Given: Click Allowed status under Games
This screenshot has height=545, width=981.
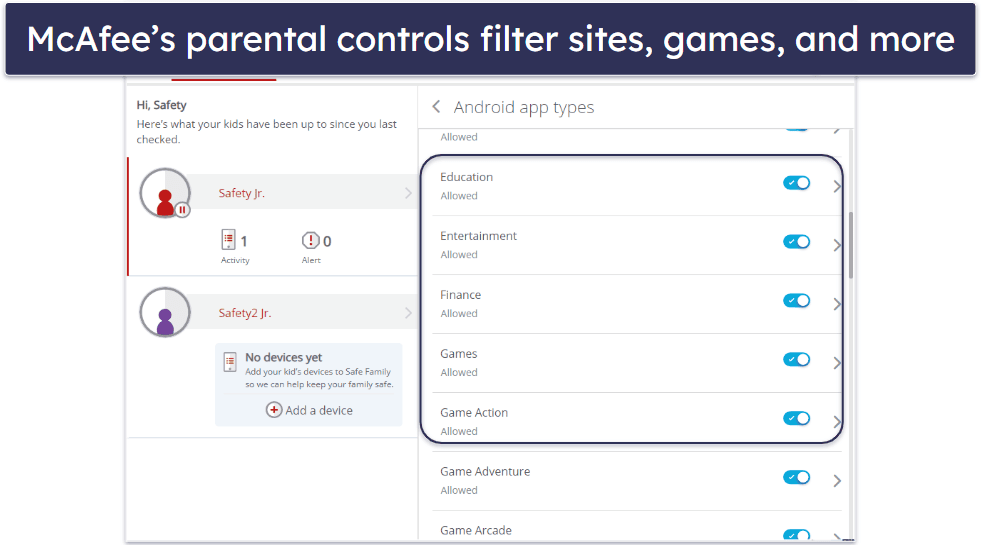Looking at the screenshot, I should (x=459, y=372).
